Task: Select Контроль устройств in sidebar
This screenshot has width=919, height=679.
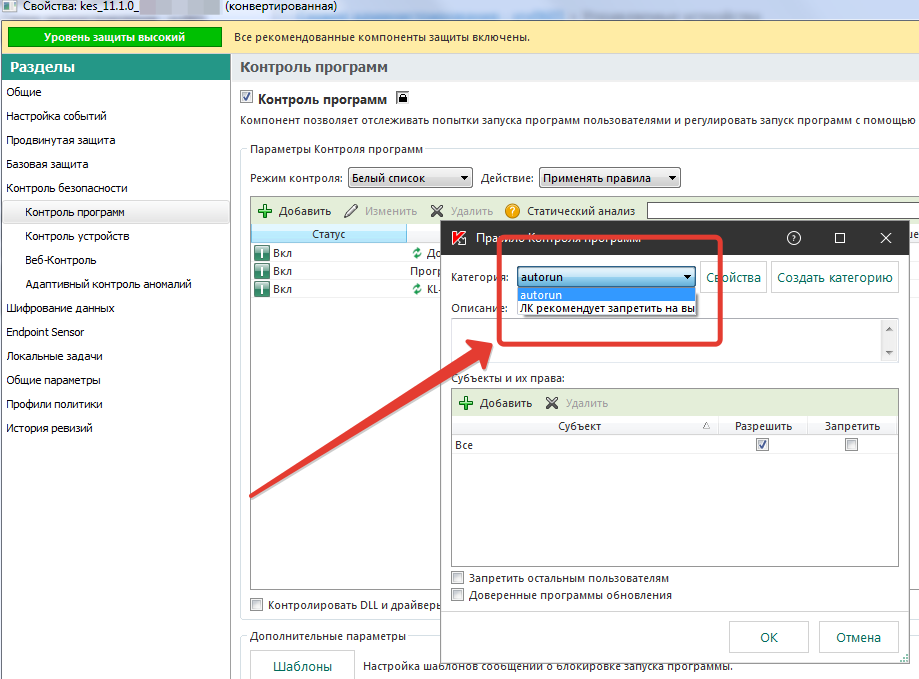Action: point(77,236)
